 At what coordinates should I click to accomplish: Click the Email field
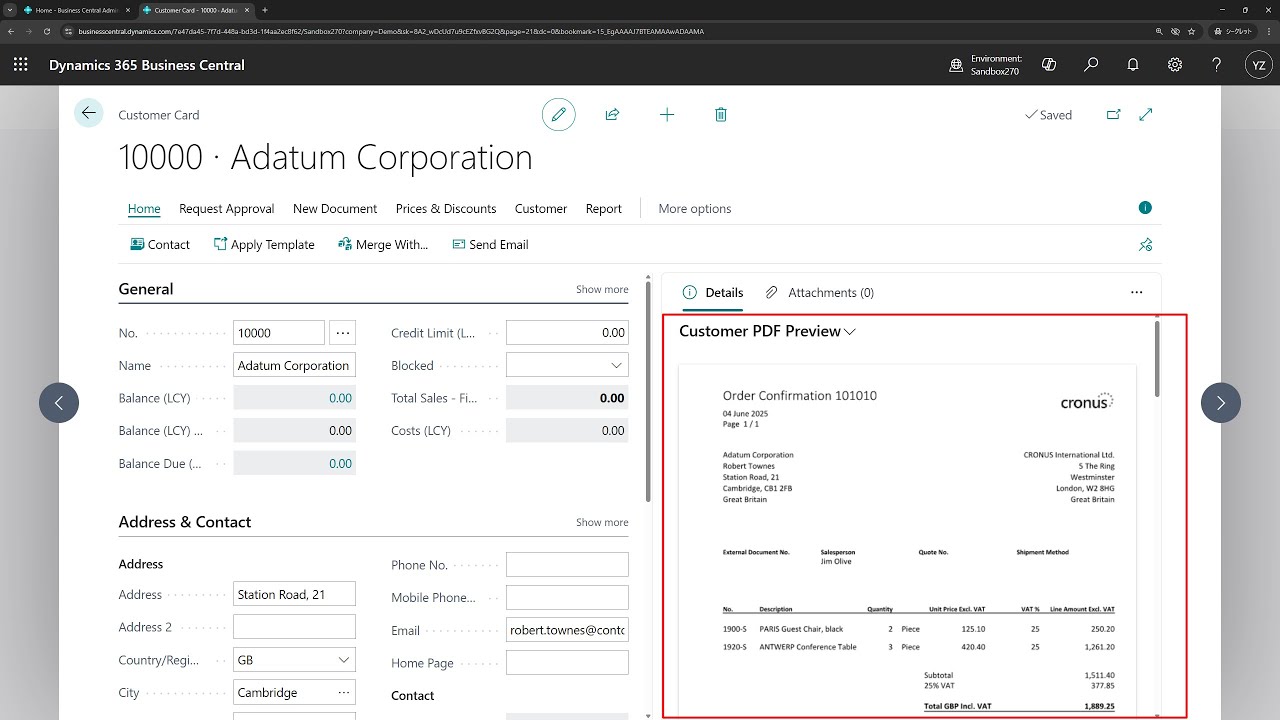click(567, 630)
